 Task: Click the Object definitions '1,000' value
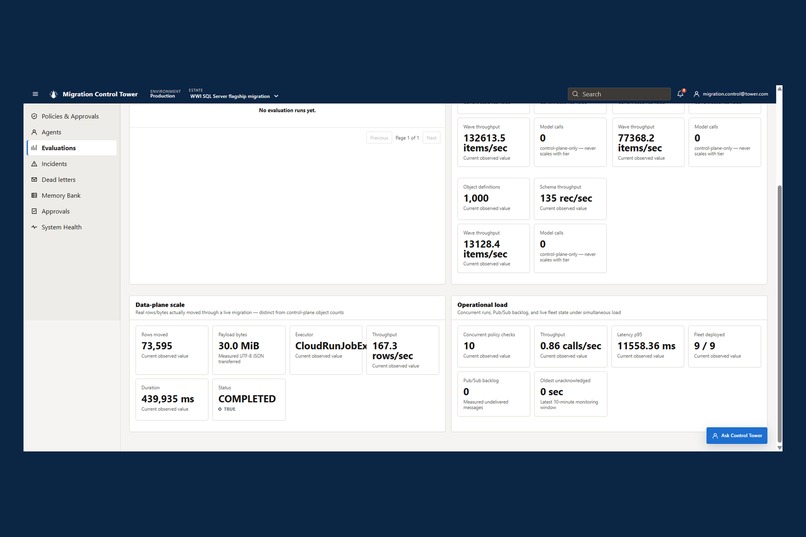click(x=476, y=198)
